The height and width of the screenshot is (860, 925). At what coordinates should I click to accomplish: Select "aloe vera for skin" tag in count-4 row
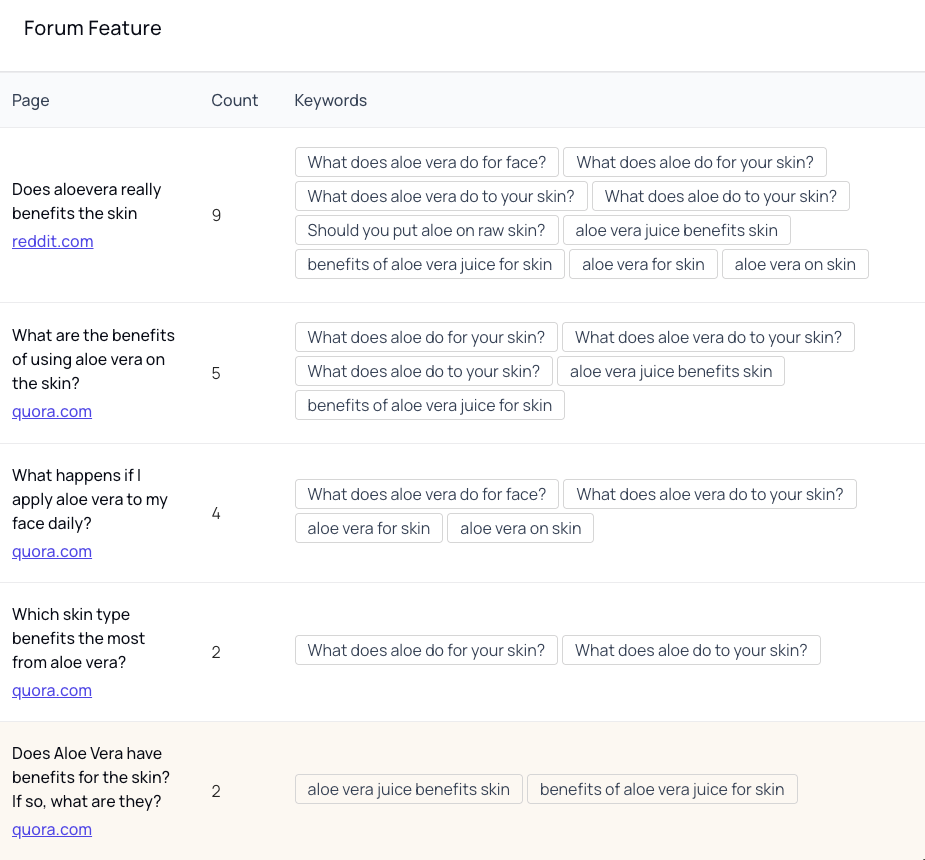368,528
